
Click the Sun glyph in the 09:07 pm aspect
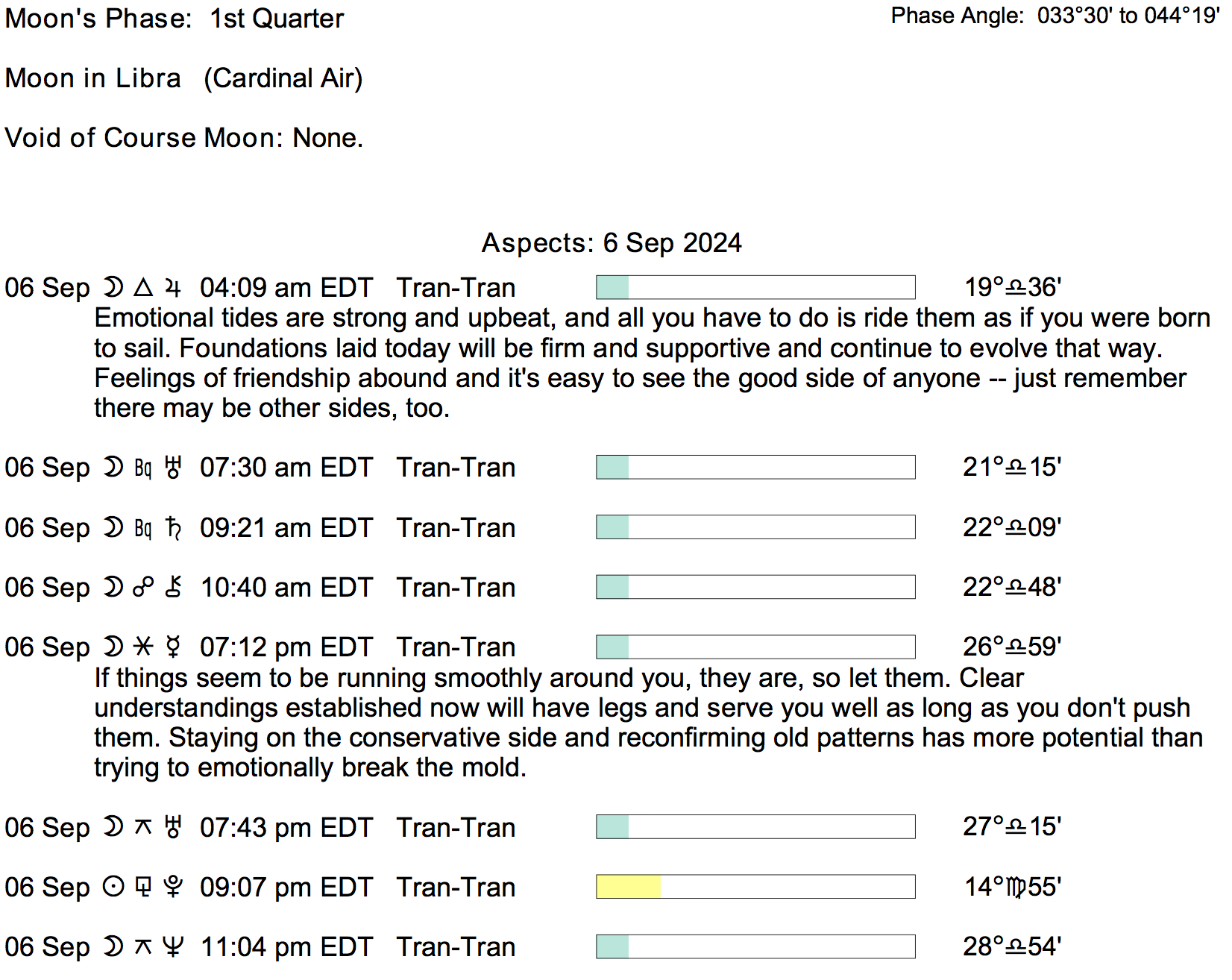[113, 888]
